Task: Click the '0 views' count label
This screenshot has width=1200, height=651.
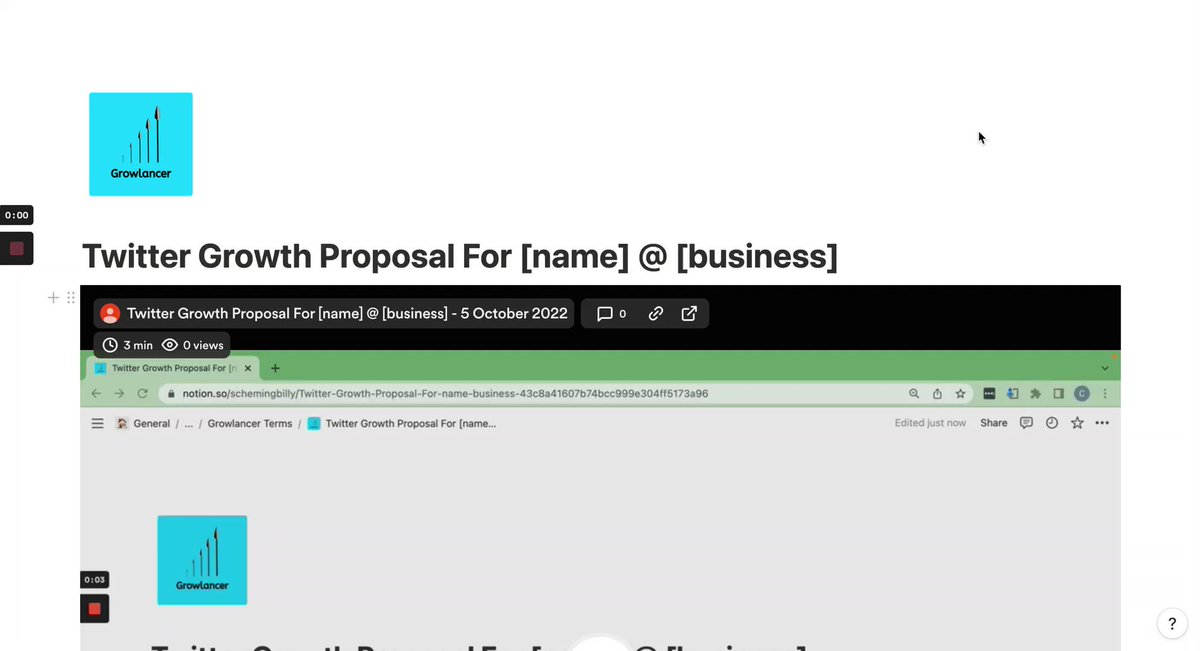Action: [204, 345]
